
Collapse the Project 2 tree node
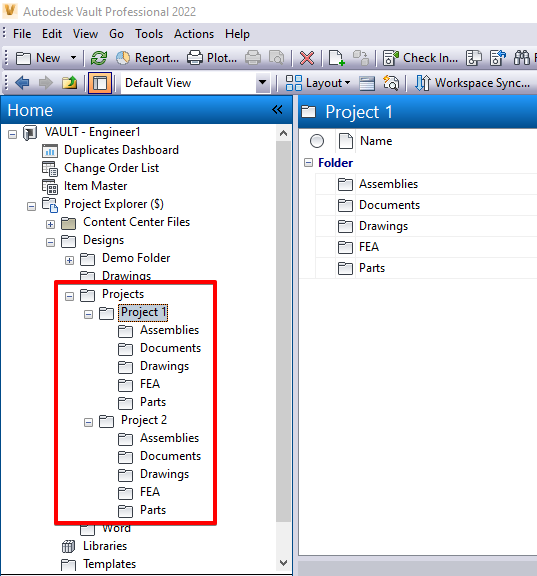coord(88,422)
